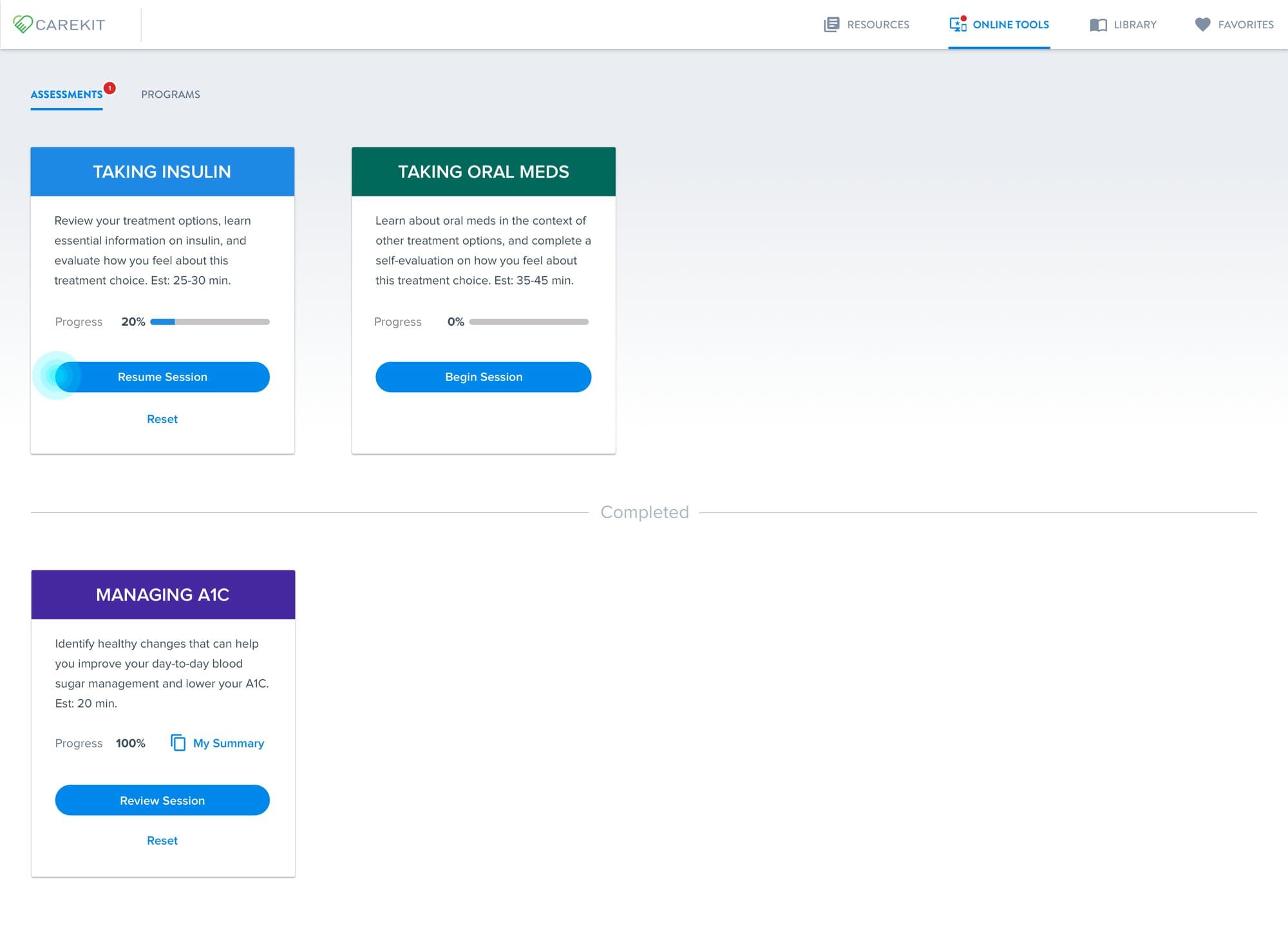The width and height of the screenshot is (1288, 938).
Task: Click the Progress label in Taking Insulin card
Action: pos(79,322)
